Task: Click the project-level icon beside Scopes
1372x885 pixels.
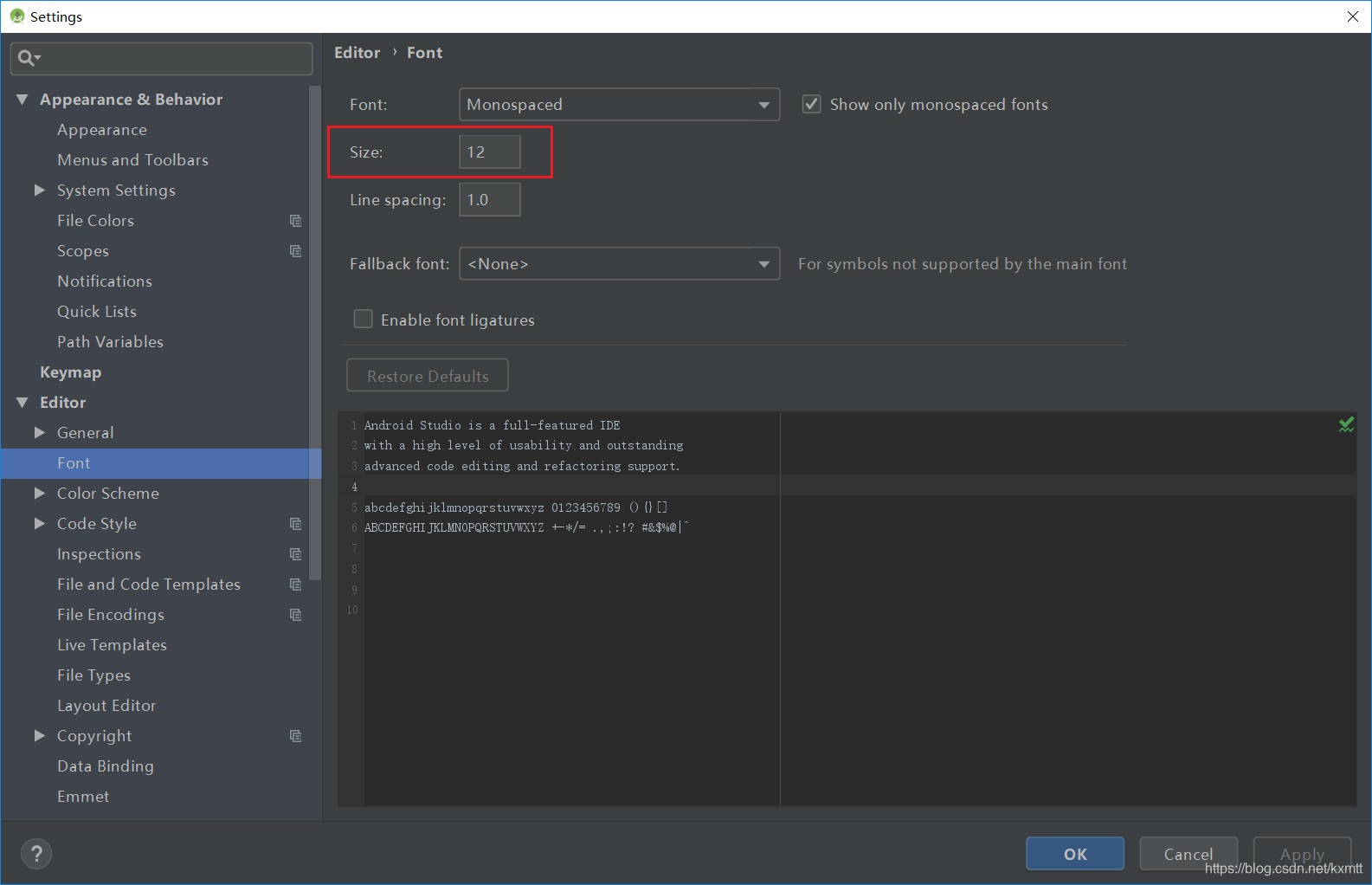Action: tap(295, 251)
